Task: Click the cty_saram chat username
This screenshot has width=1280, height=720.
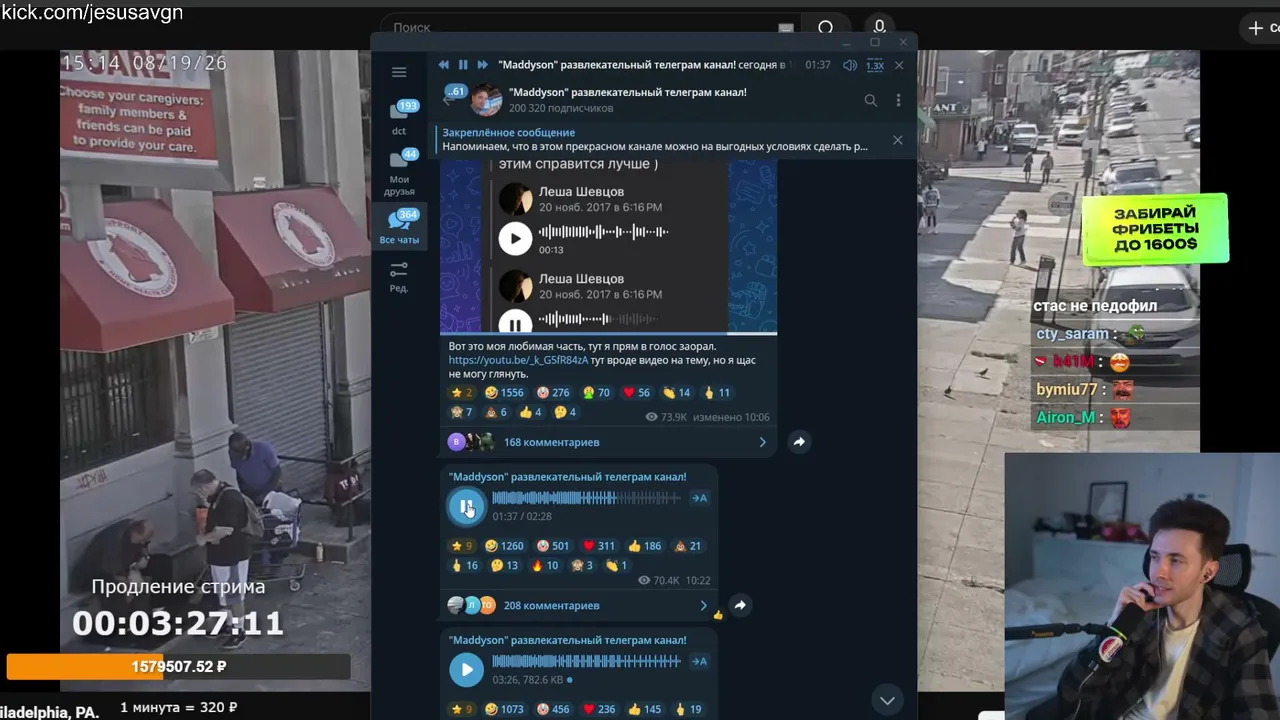Action: (1072, 334)
